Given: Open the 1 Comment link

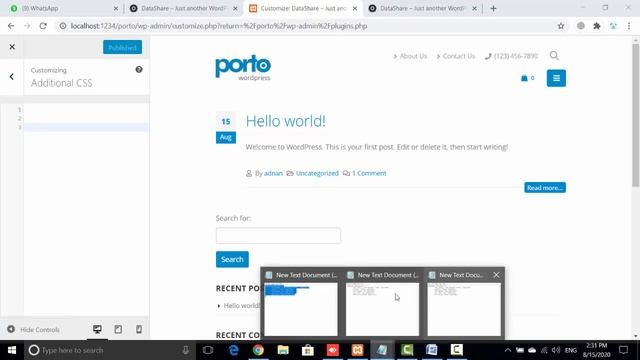Looking at the screenshot, I should click(369, 173).
